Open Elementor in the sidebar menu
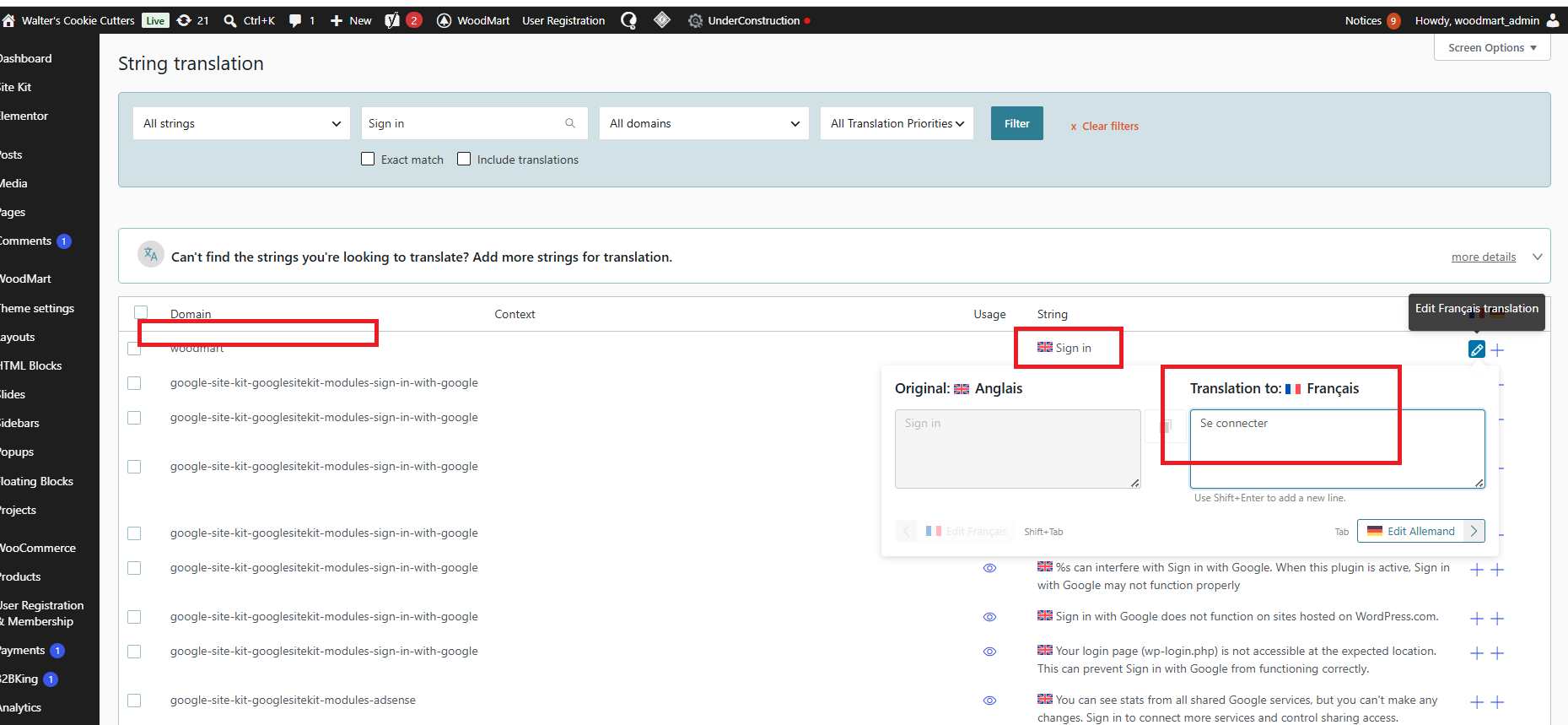Image resolution: width=1568 pixels, height=725 pixels. coord(24,116)
